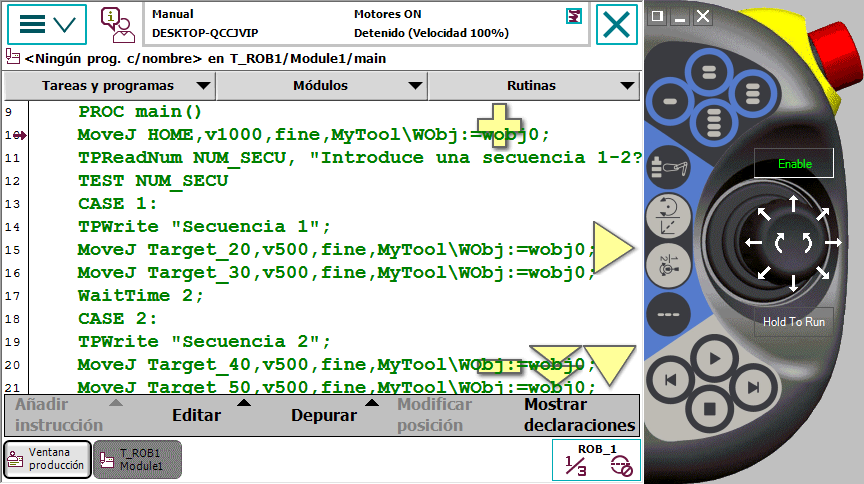The height and width of the screenshot is (484, 864).
Task: Select MoveJ Target_30 instruction
Action: tap(336, 273)
